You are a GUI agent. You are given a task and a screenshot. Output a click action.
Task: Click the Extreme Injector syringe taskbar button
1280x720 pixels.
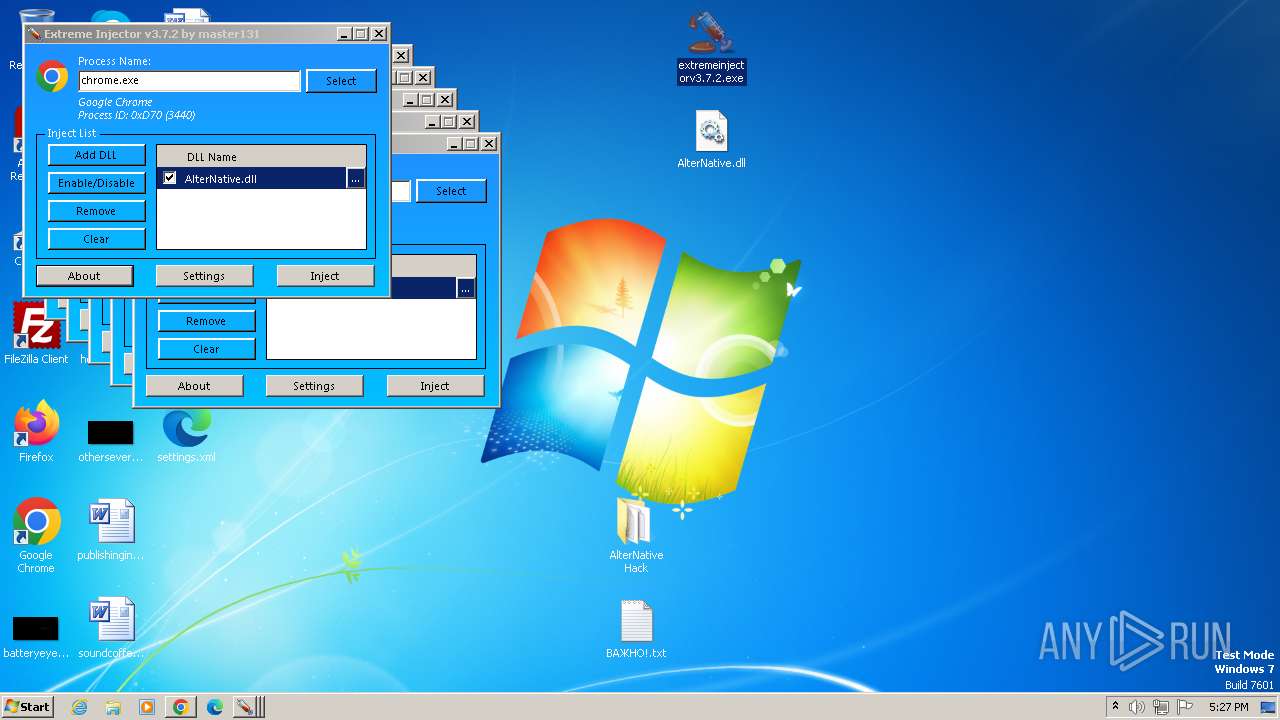[248, 707]
